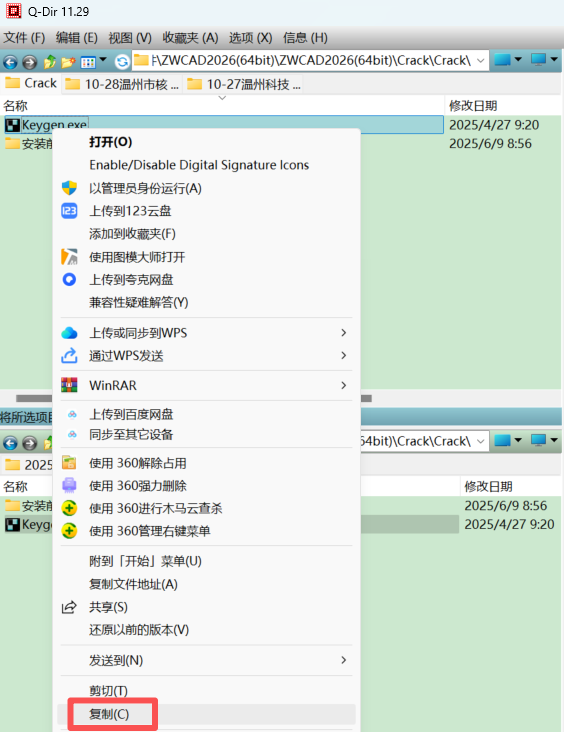Image resolution: width=564 pixels, height=732 pixels.
Task: Click date 2025/6/9 8:56 in top pane
Action: (490, 143)
